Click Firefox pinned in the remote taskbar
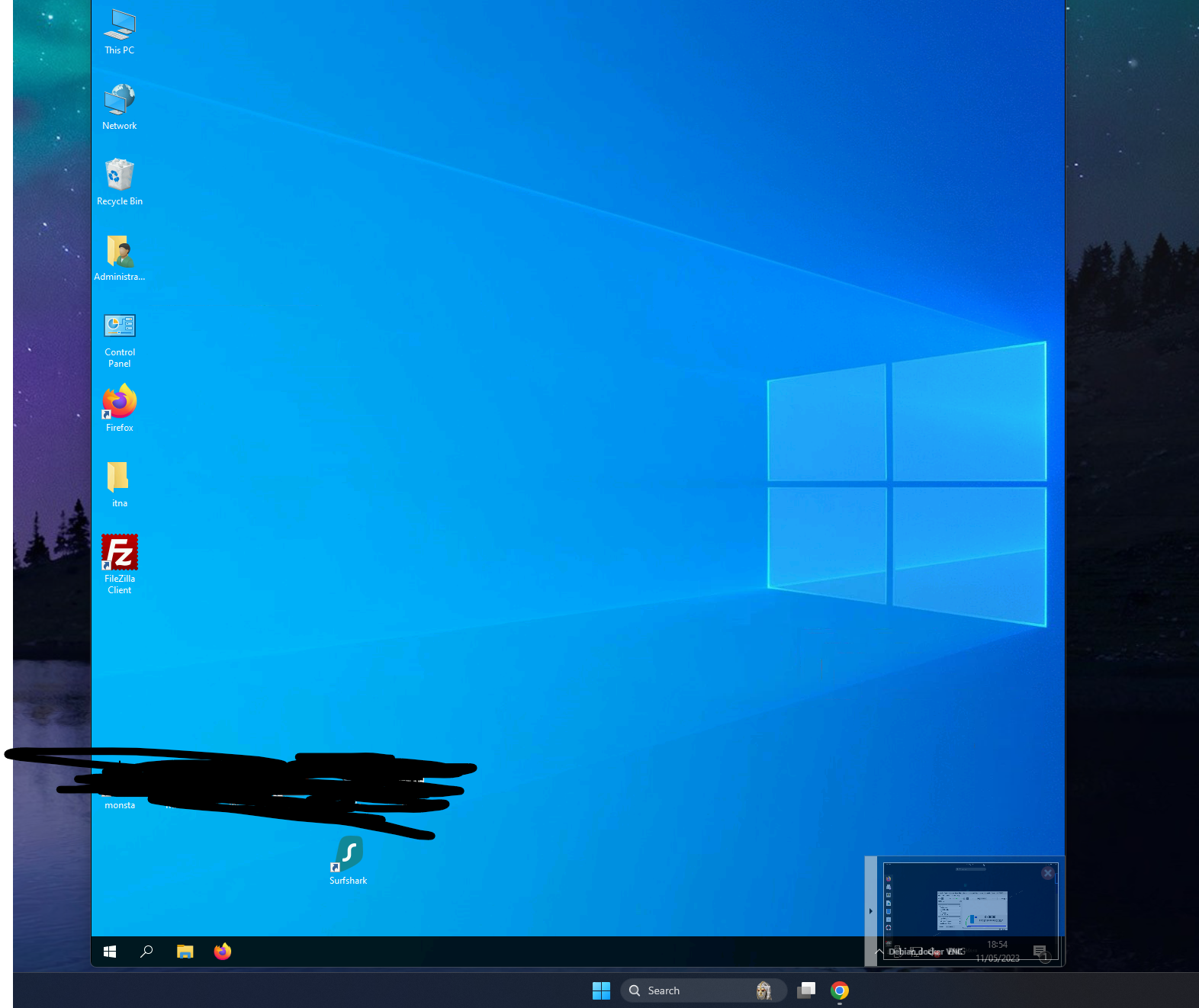This screenshot has height=1008, width=1199. pyautogui.click(x=223, y=952)
